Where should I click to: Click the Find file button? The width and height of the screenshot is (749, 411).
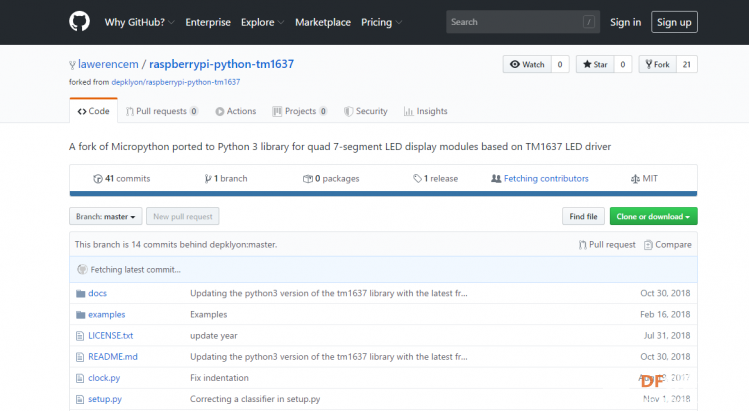(x=583, y=216)
